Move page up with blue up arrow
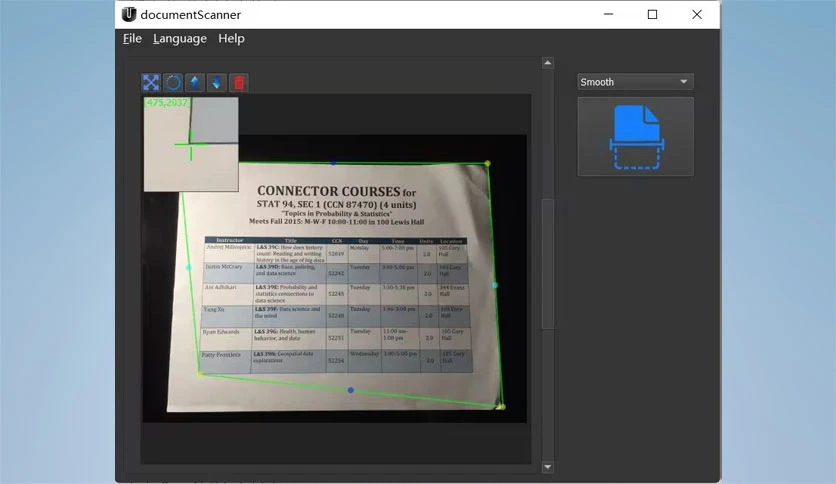The width and height of the screenshot is (836, 484). coord(195,83)
